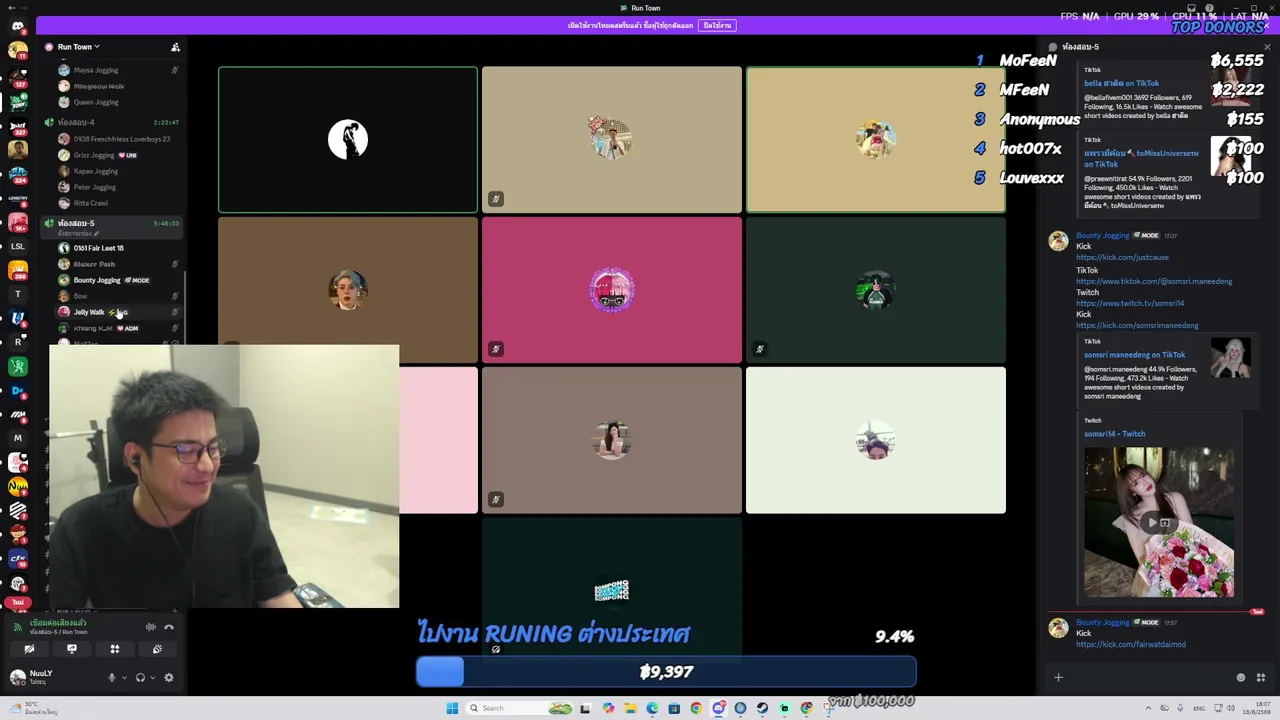The image size is (1280, 720).
Task: Click plus attachment button in chat input
Action: click(1058, 677)
